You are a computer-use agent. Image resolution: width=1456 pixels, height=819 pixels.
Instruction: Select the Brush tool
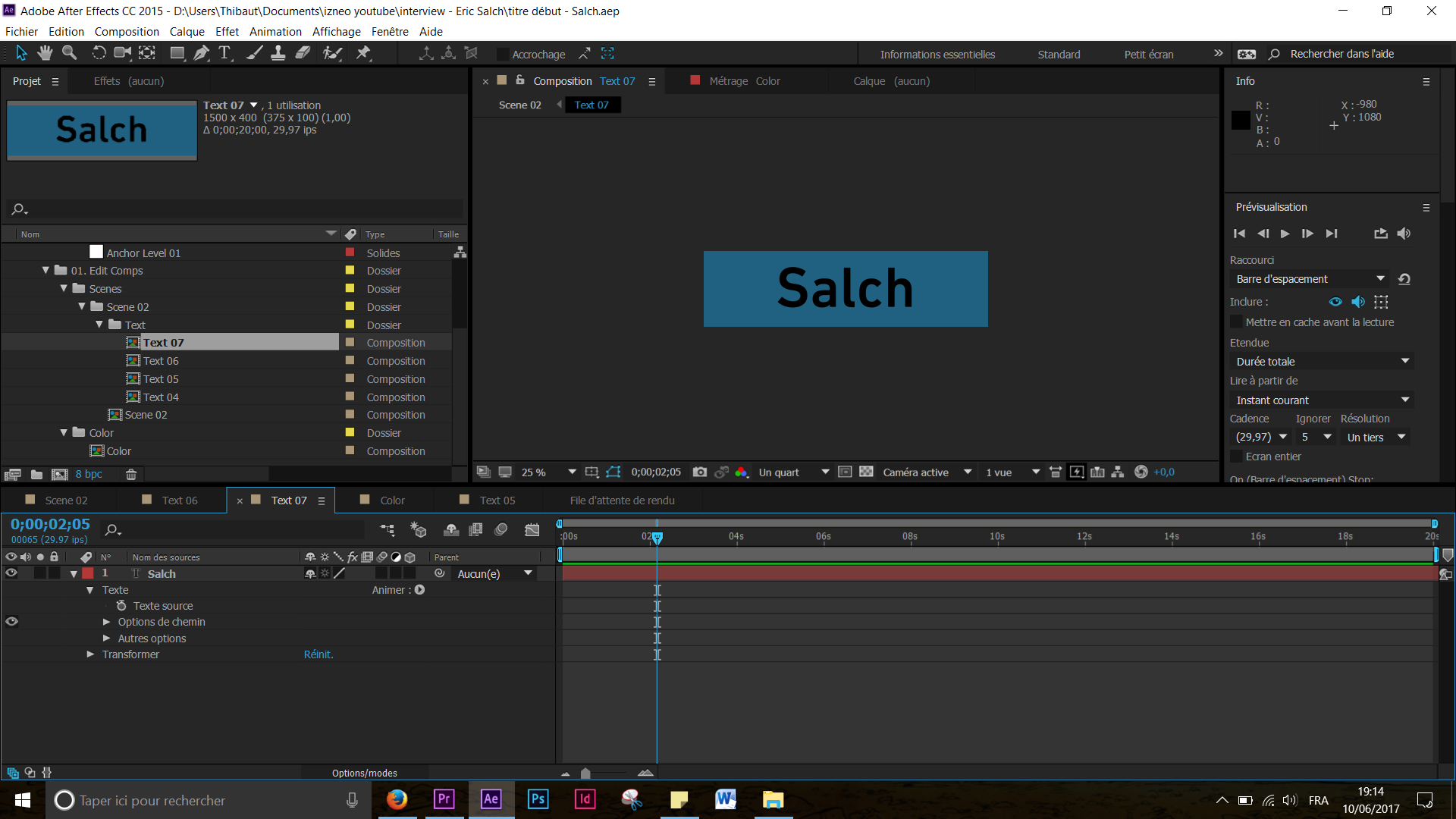(256, 53)
